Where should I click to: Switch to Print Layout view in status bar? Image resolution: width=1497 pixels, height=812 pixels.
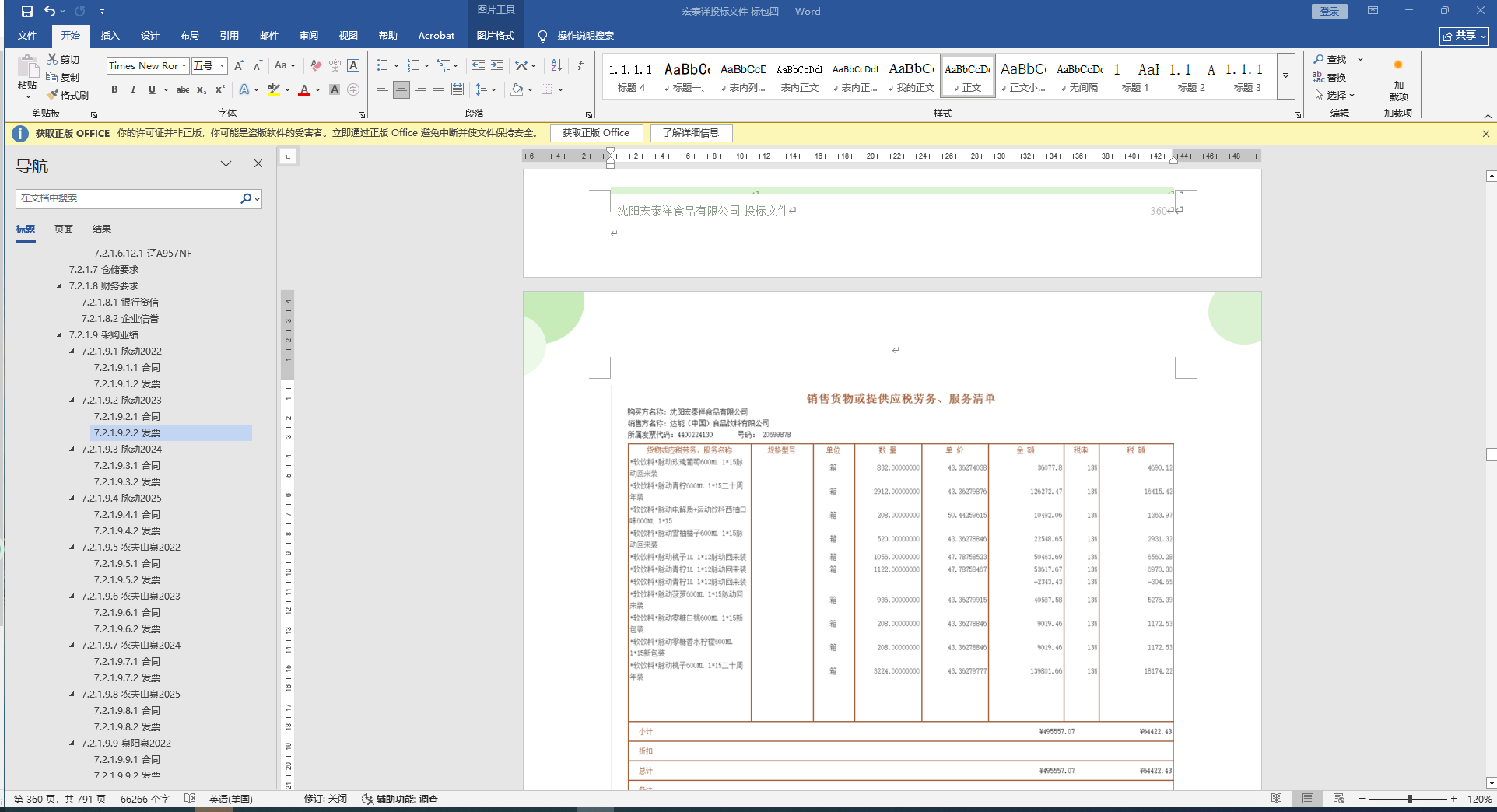[x=1308, y=799]
